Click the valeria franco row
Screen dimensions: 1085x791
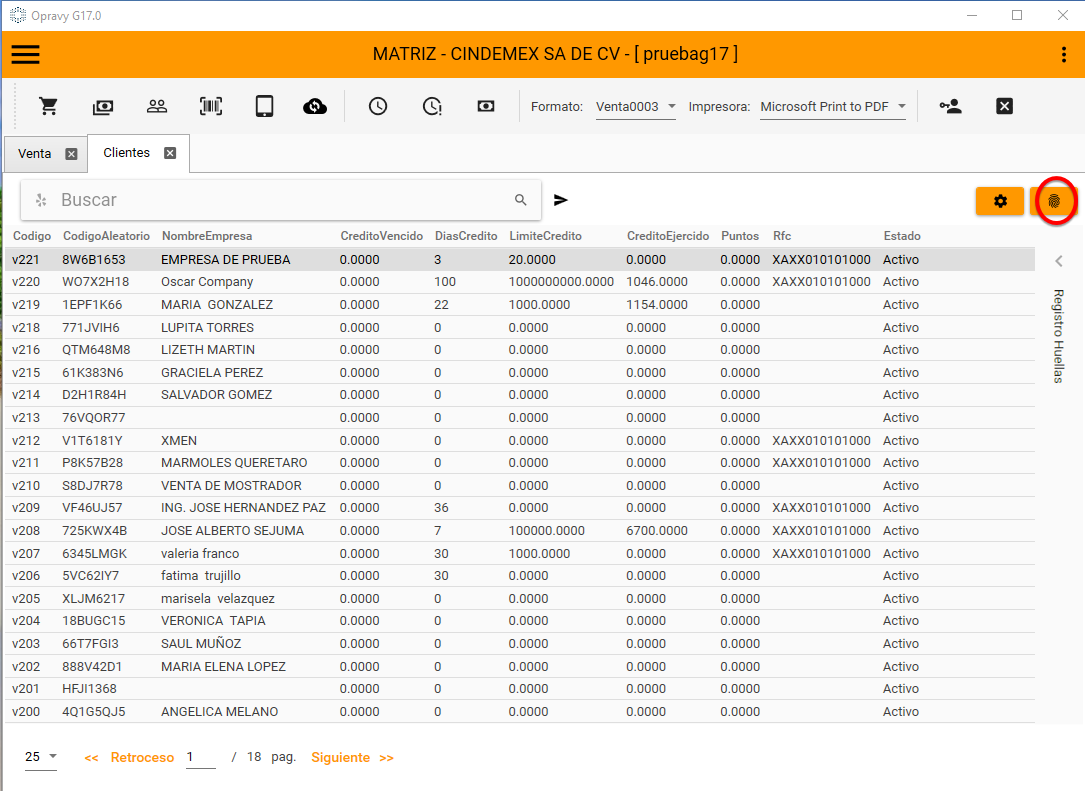tap(520, 553)
